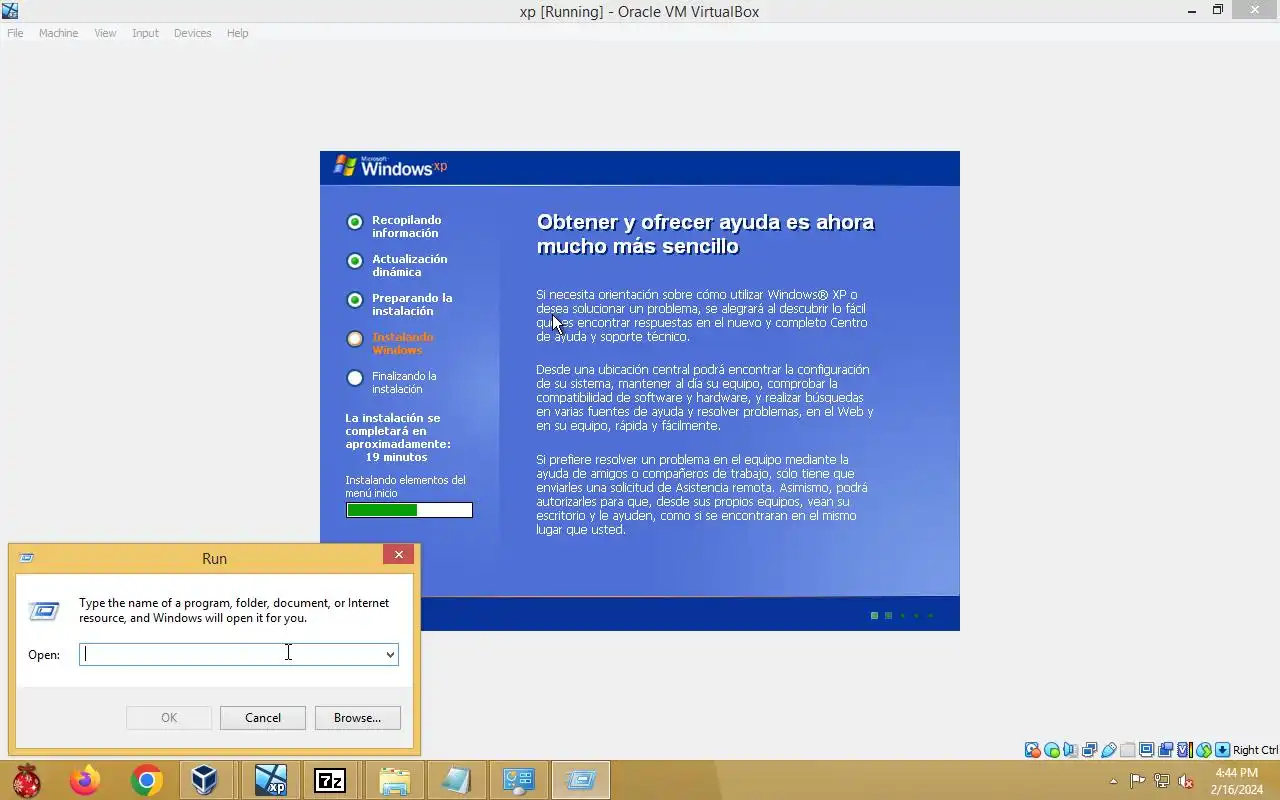
Task: Open the Help menu
Action: coord(237,33)
